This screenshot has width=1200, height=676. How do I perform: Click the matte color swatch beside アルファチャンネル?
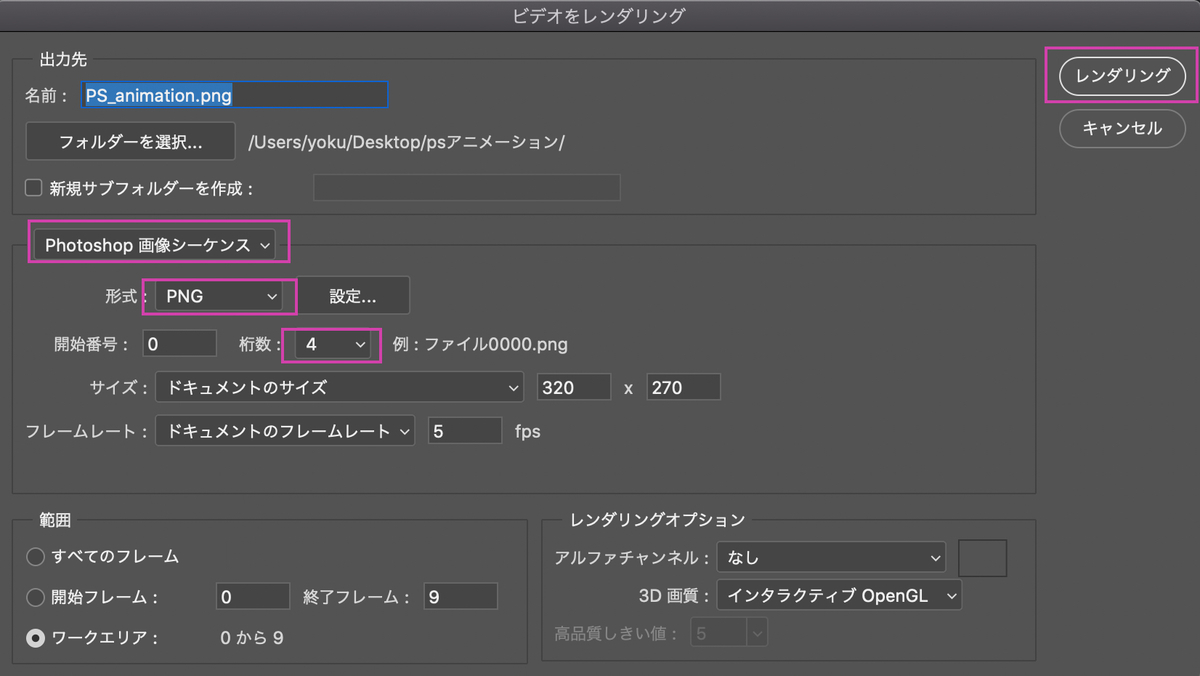coord(982,557)
